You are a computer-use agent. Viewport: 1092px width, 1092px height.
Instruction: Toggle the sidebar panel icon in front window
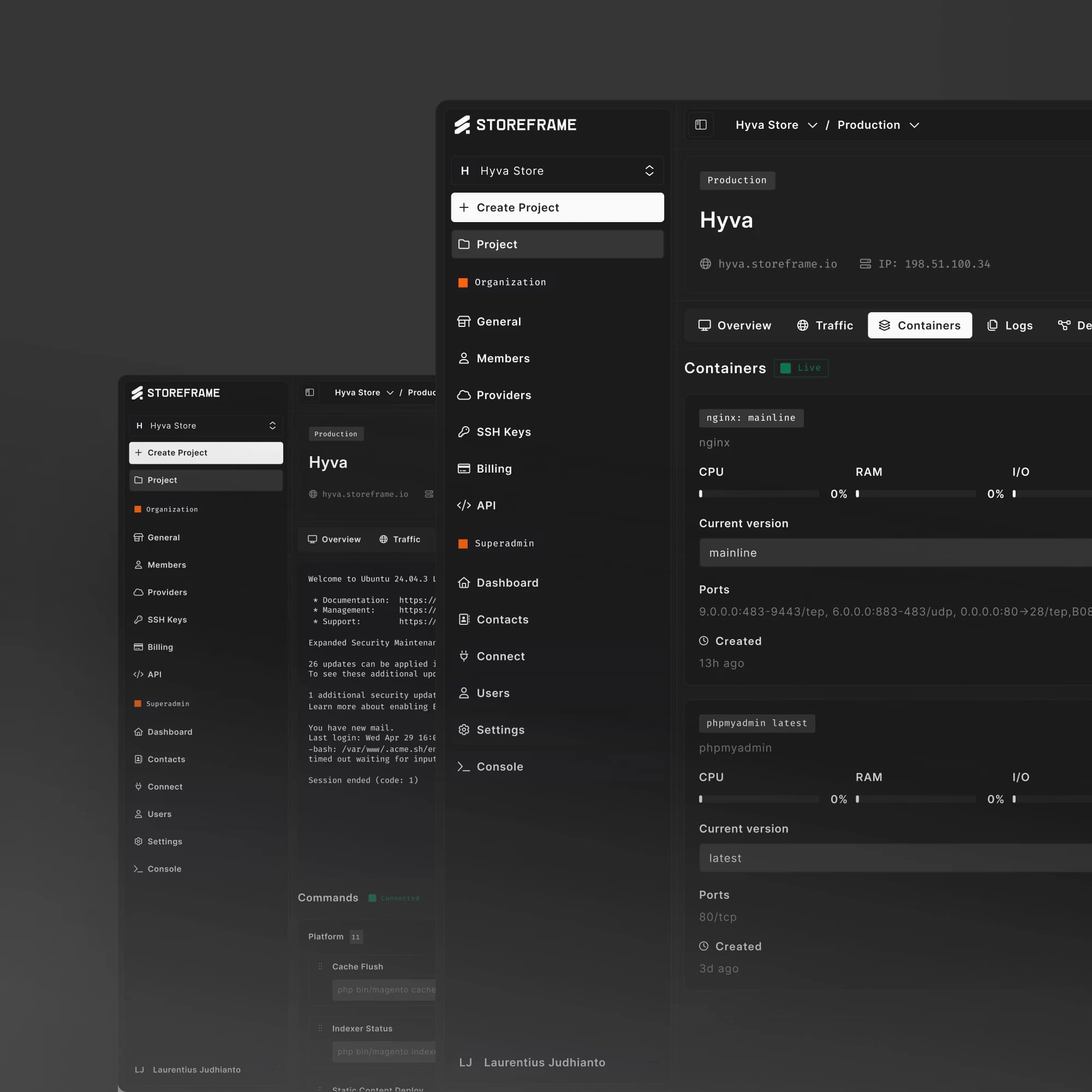point(700,125)
